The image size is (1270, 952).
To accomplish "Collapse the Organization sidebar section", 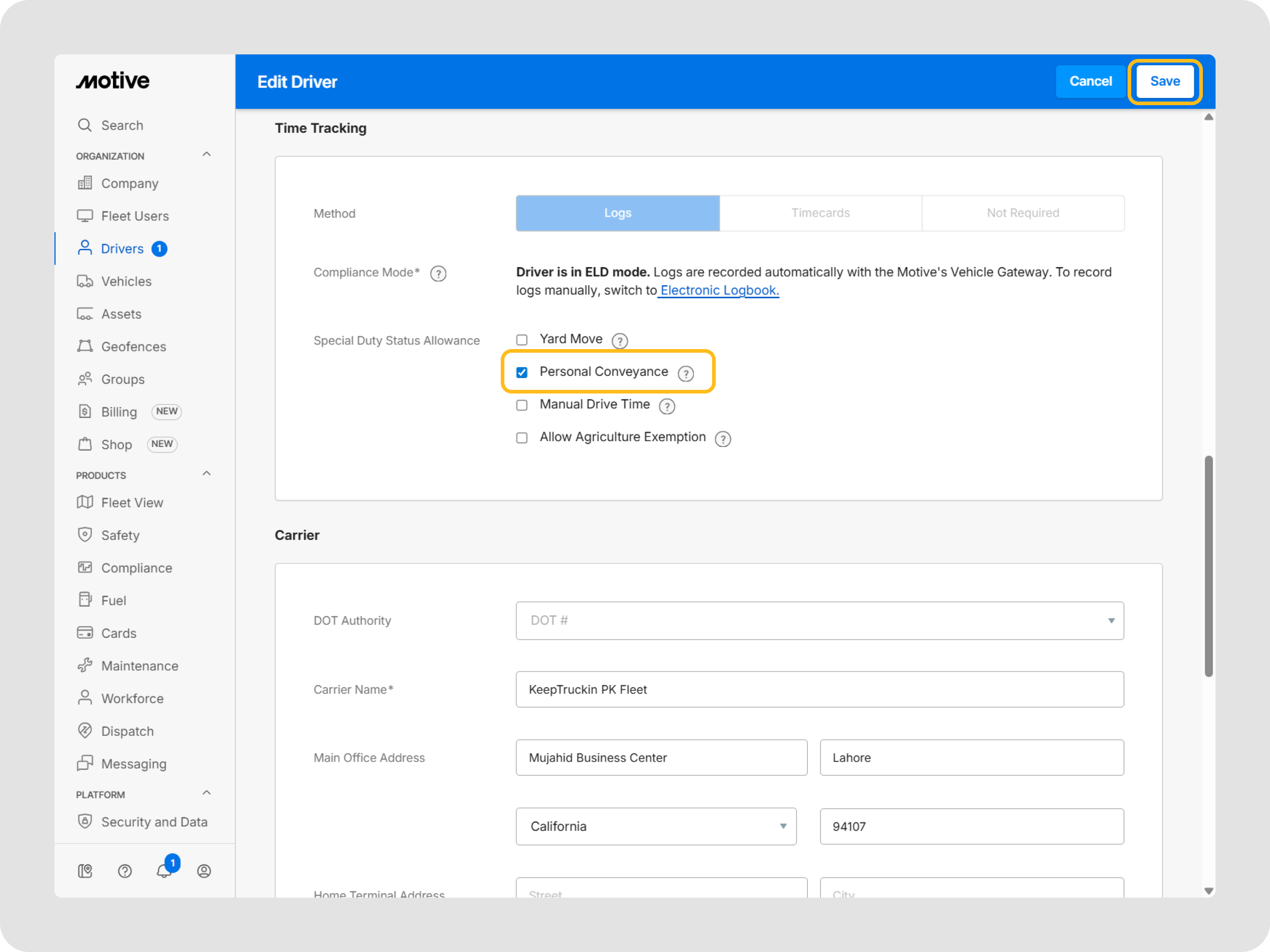I will pyautogui.click(x=207, y=155).
